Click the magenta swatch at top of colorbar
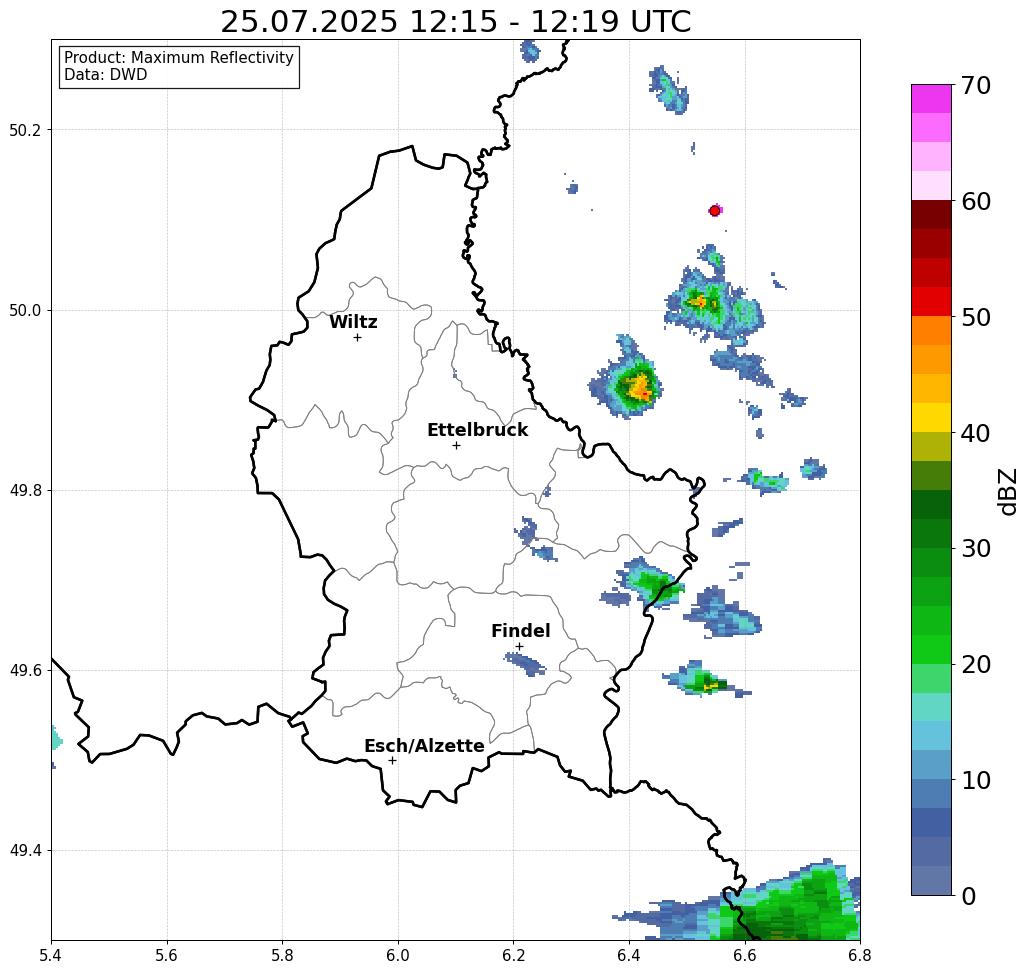The image size is (1029, 973). 931,99
